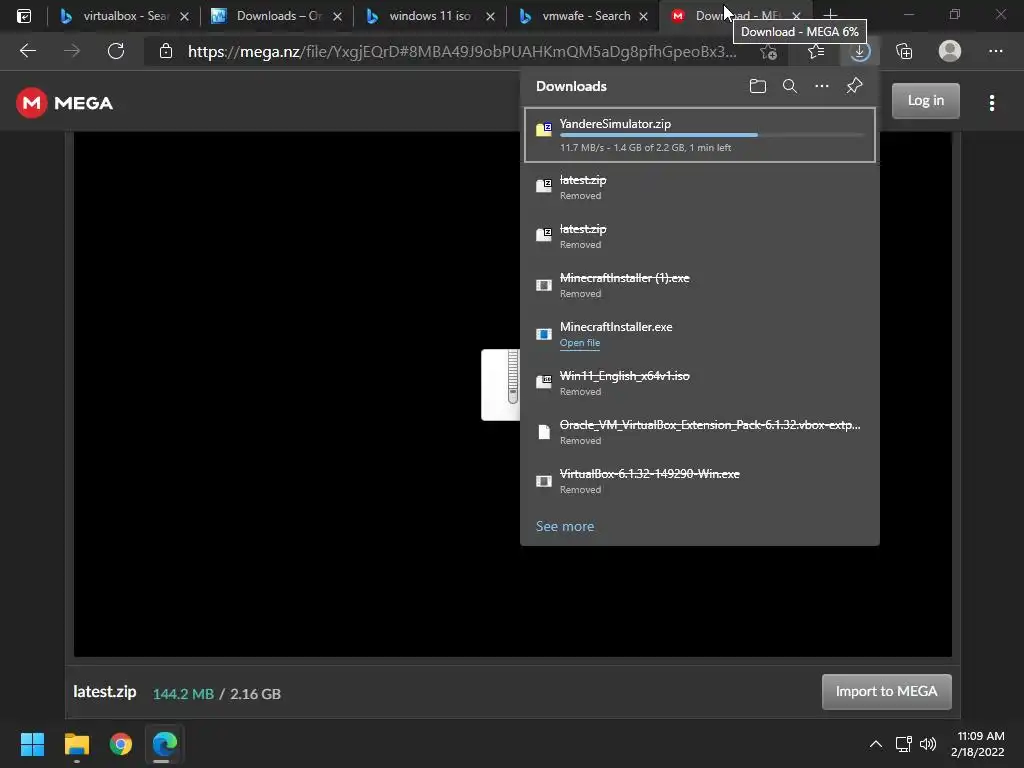Open network status tray icon

[x=903, y=744]
